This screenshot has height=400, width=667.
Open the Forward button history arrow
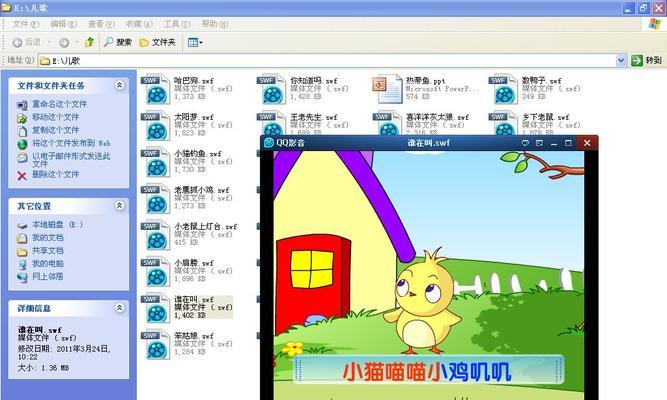click(77, 42)
